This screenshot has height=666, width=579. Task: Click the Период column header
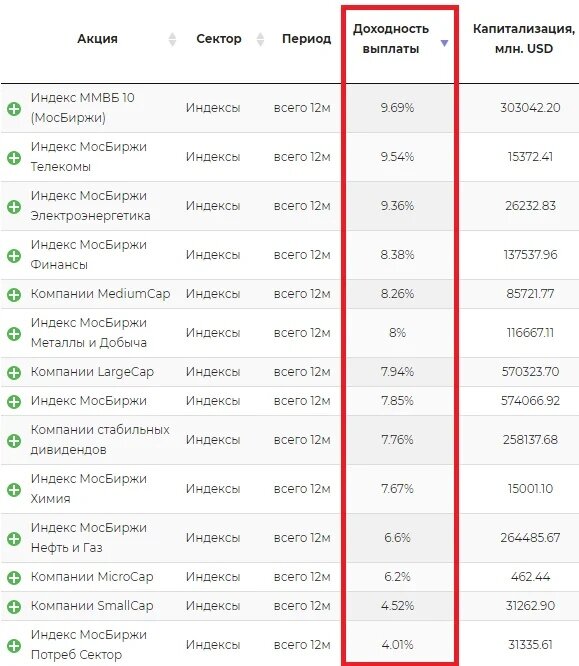point(306,39)
